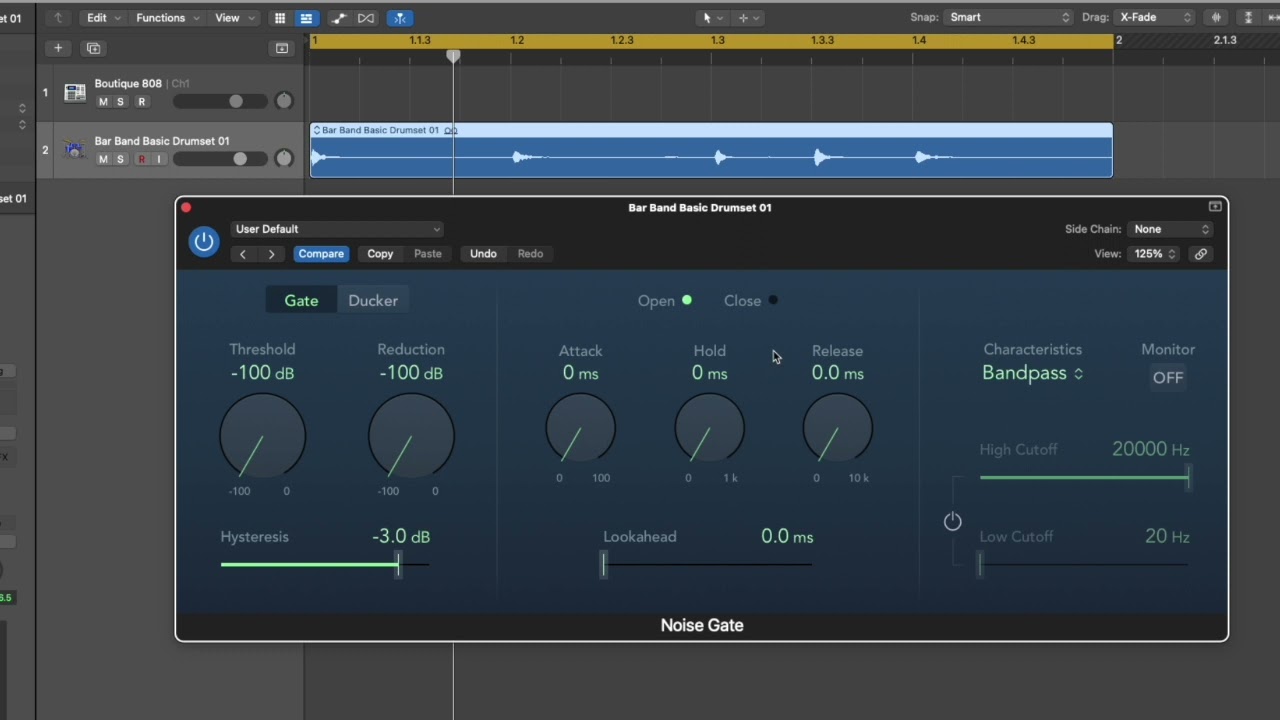This screenshot has width=1280, height=720.
Task: Click the up arrow hierarchy icon
Action: [58, 18]
